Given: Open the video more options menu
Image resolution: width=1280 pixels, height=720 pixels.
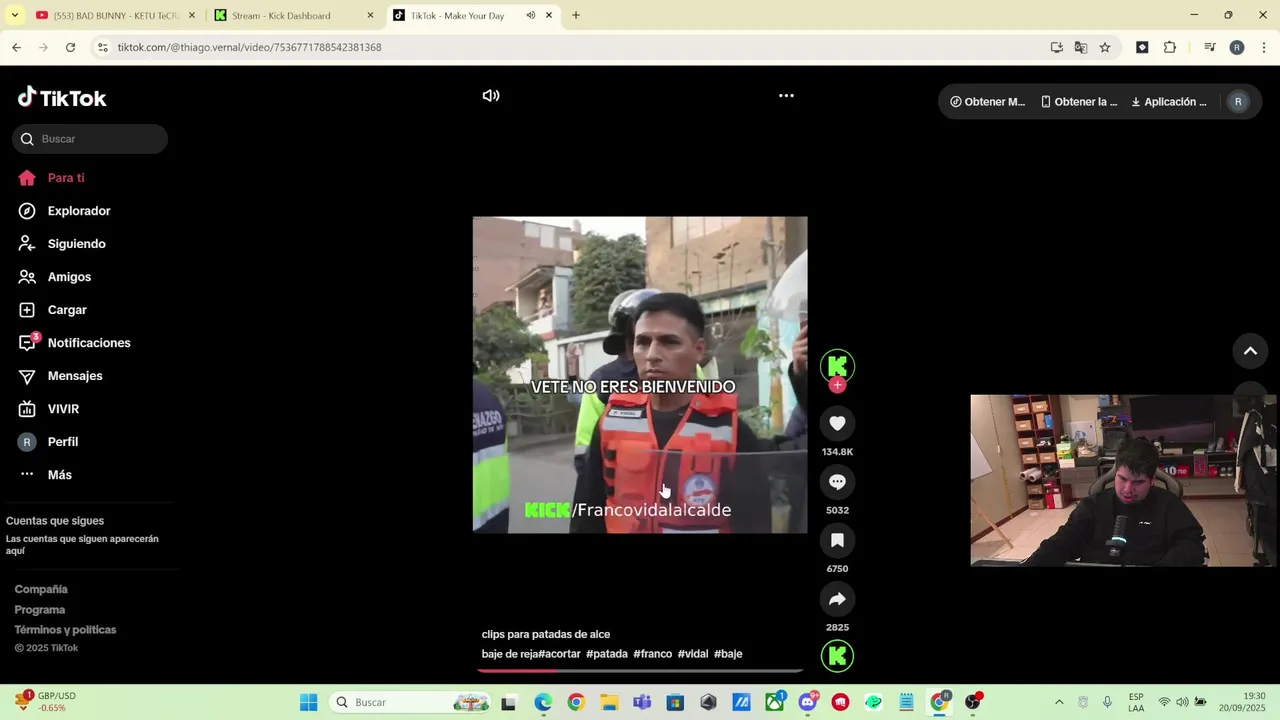Looking at the screenshot, I should (x=786, y=96).
